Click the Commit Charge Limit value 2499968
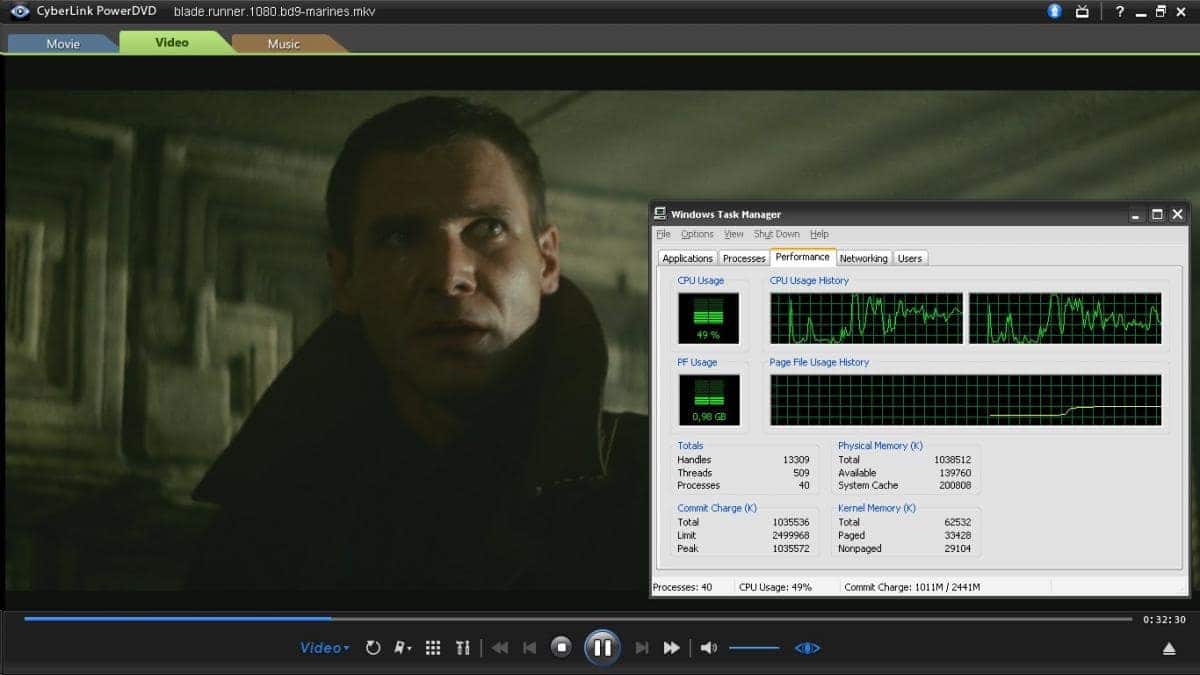 (790, 535)
